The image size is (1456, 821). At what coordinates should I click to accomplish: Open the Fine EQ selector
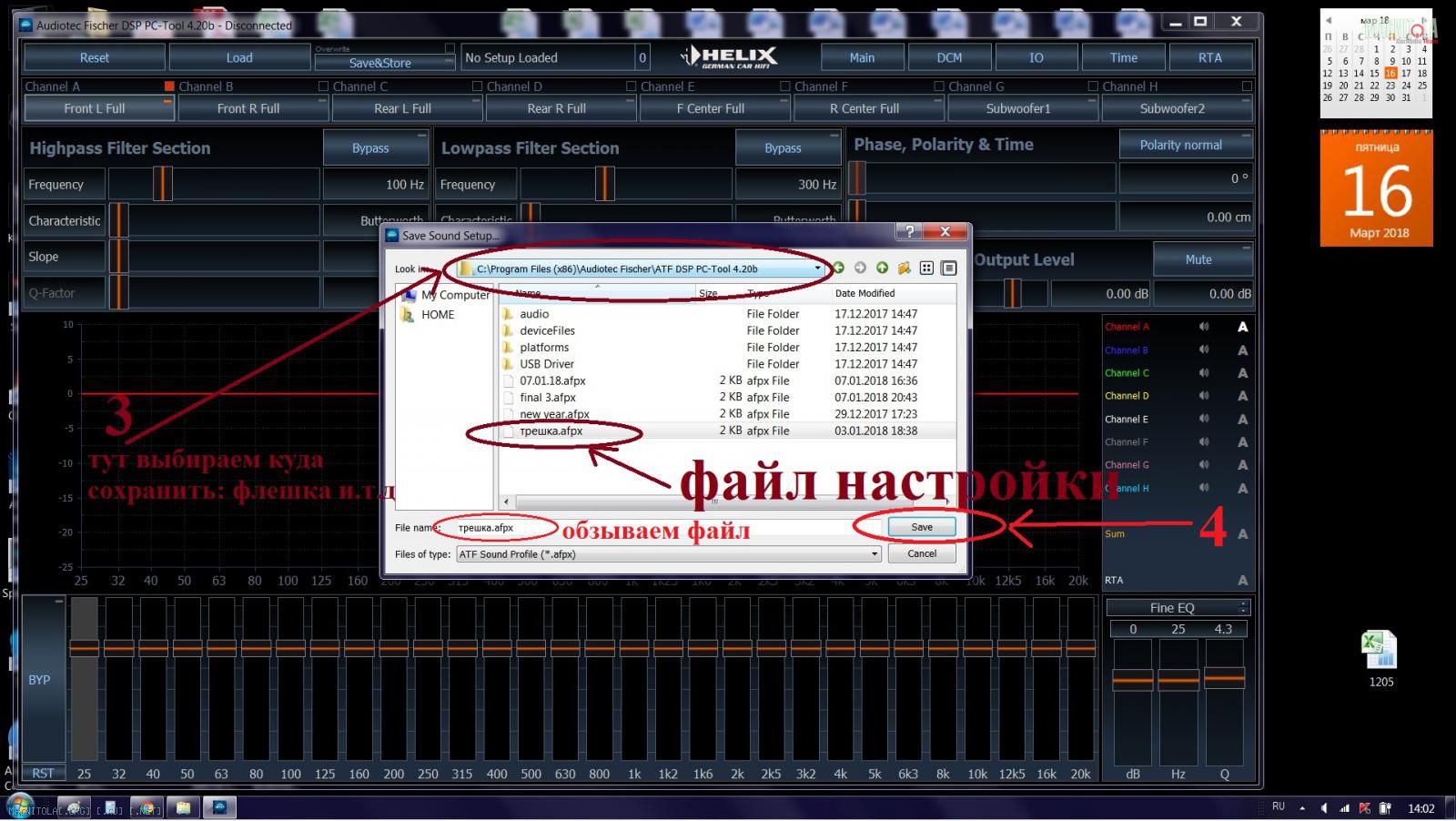(1178, 607)
